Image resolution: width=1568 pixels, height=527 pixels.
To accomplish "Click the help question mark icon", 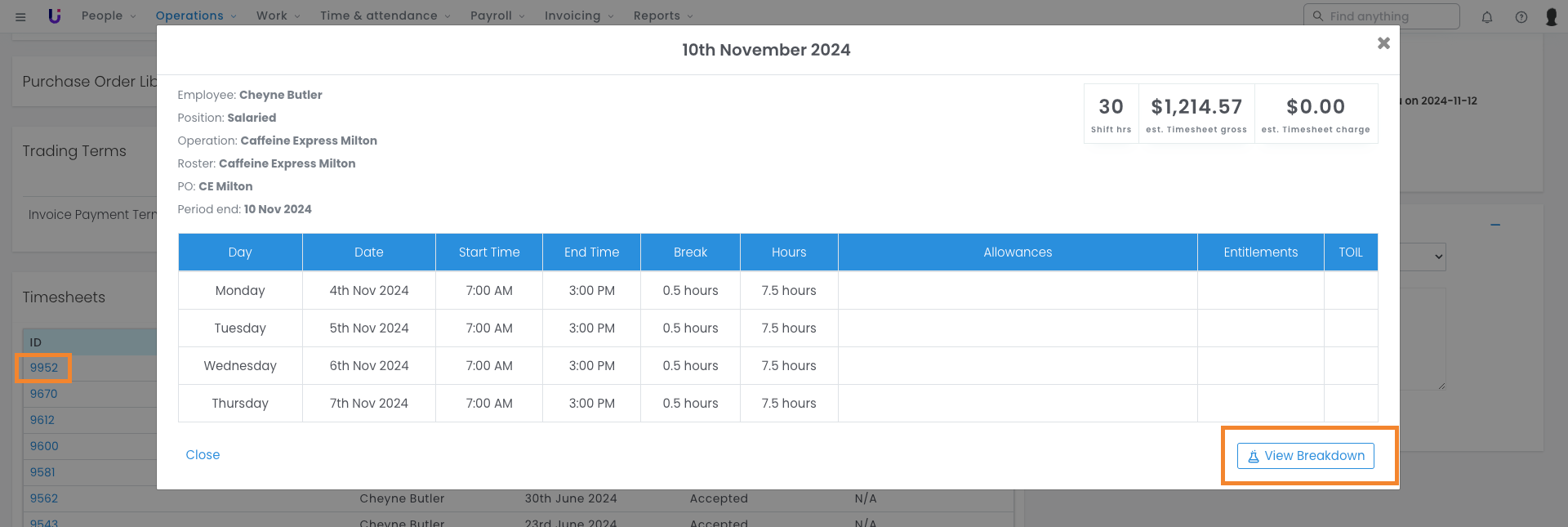I will (x=1521, y=16).
